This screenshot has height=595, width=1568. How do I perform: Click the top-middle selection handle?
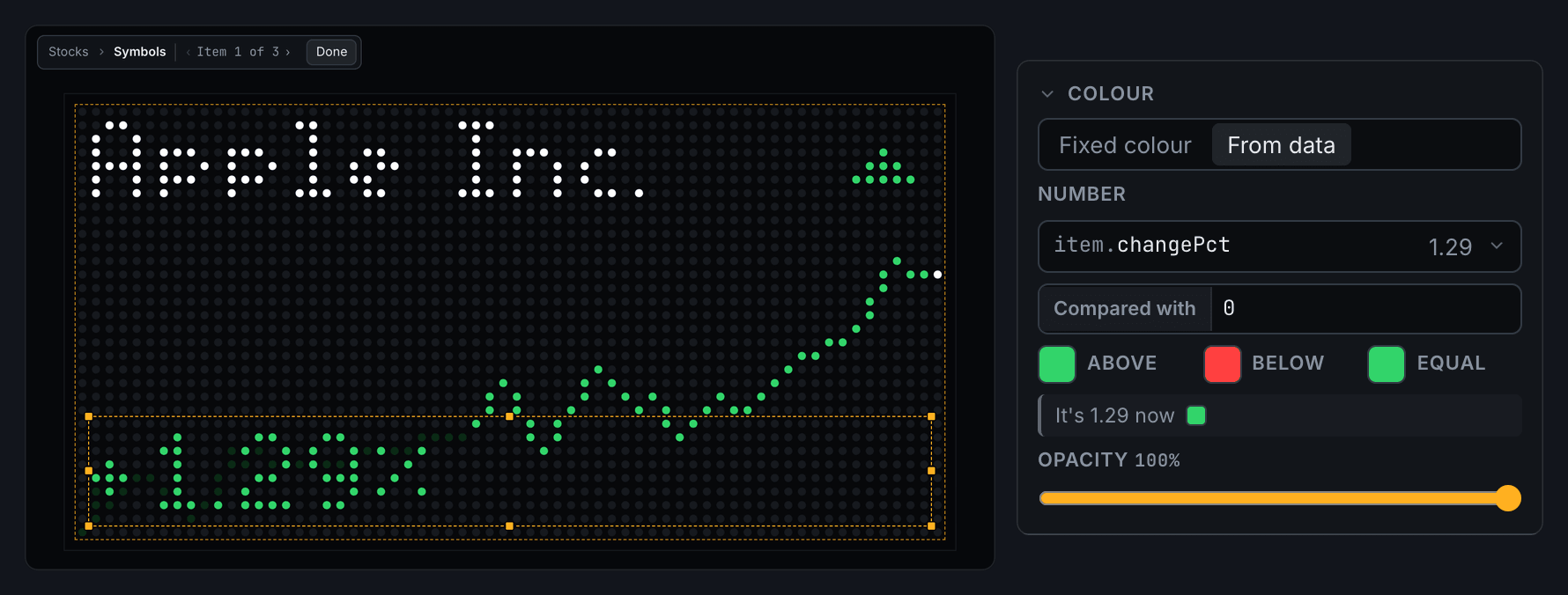(x=509, y=416)
